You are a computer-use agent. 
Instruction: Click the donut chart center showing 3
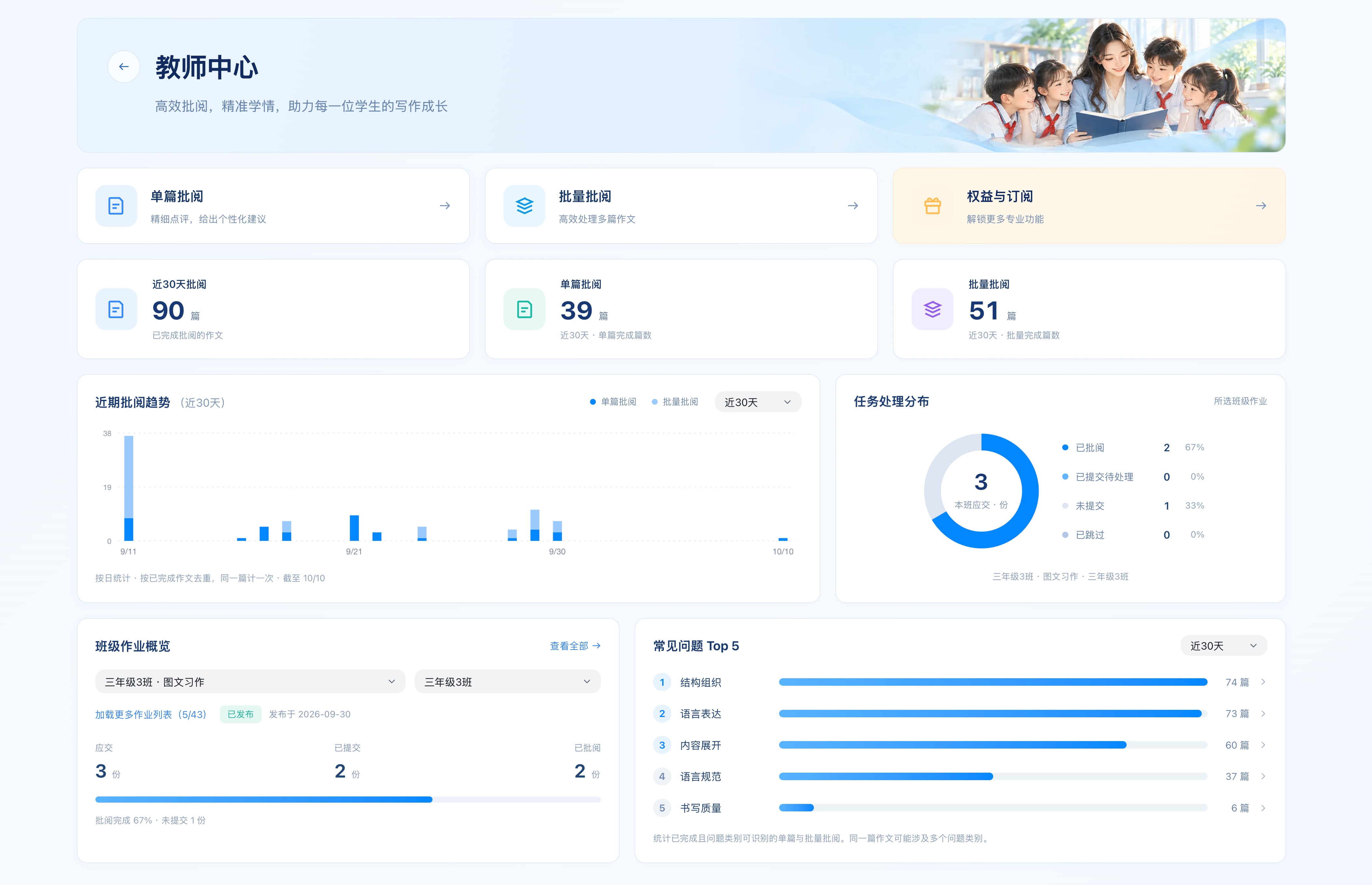tap(981, 490)
